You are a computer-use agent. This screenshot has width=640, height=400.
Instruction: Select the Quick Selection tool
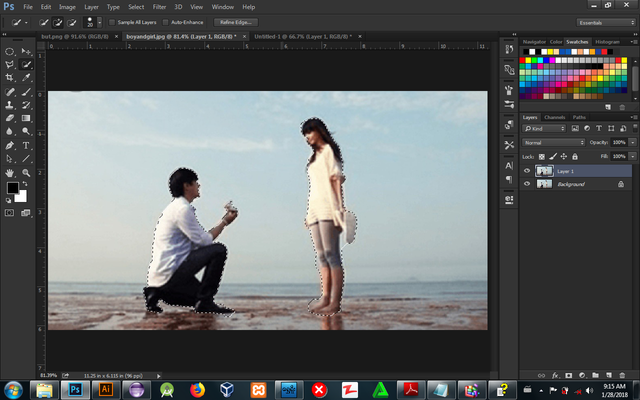coord(26,64)
